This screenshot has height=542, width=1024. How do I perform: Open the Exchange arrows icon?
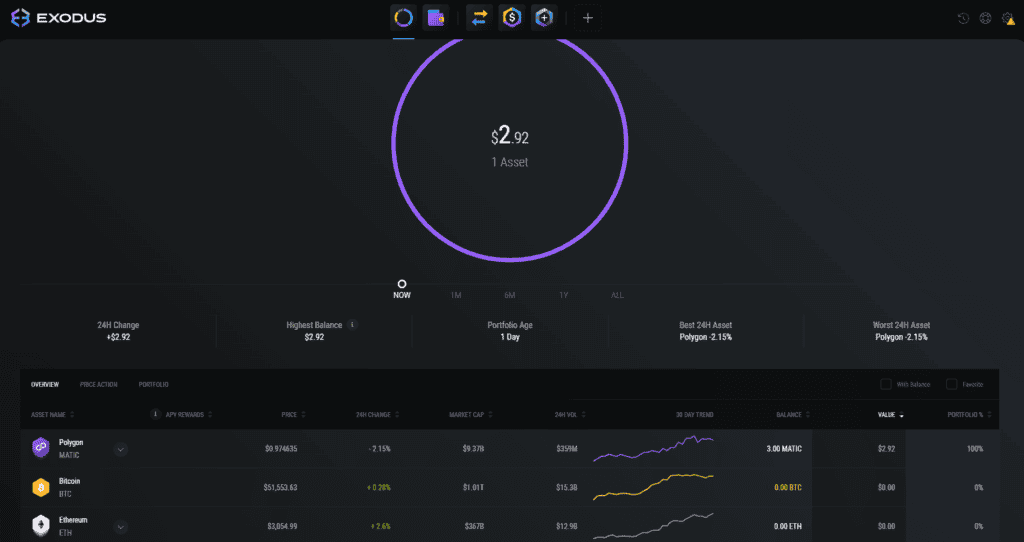click(479, 18)
